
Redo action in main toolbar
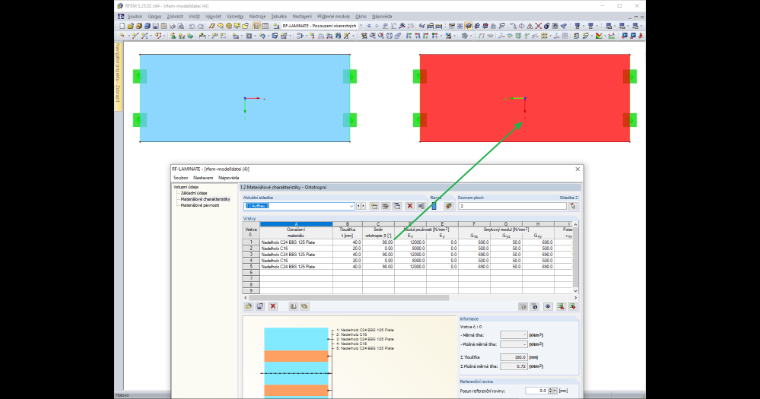201,26
